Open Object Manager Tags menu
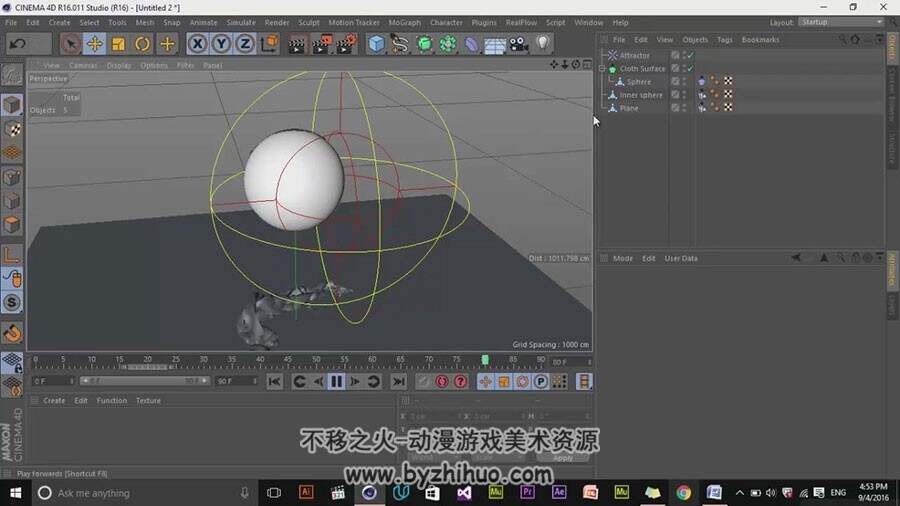Image resolution: width=900 pixels, height=506 pixels. click(724, 40)
